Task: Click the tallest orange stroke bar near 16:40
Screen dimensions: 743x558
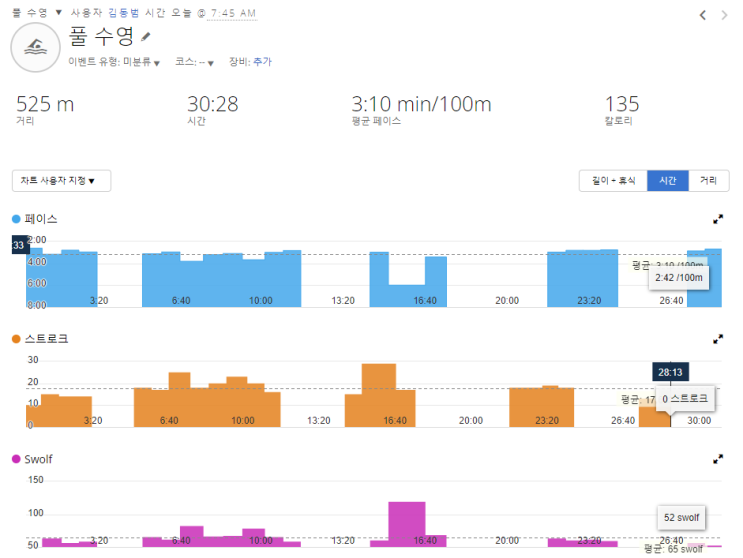Action: (x=379, y=395)
